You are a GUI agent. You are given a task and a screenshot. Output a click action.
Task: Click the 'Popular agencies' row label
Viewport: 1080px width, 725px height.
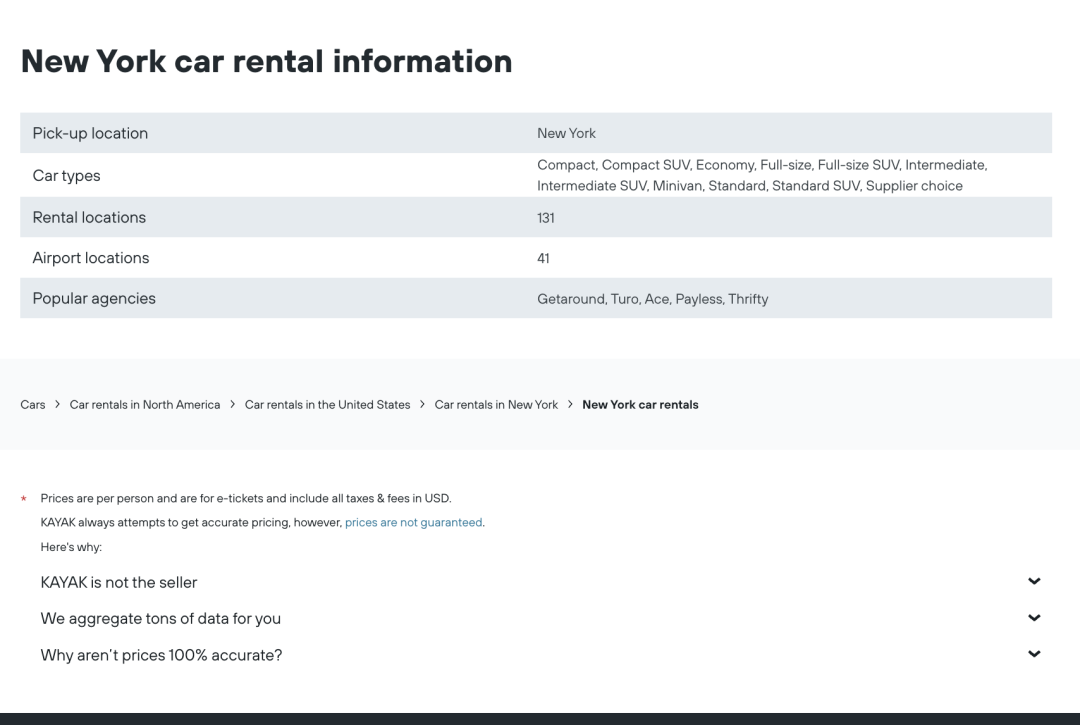click(94, 298)
